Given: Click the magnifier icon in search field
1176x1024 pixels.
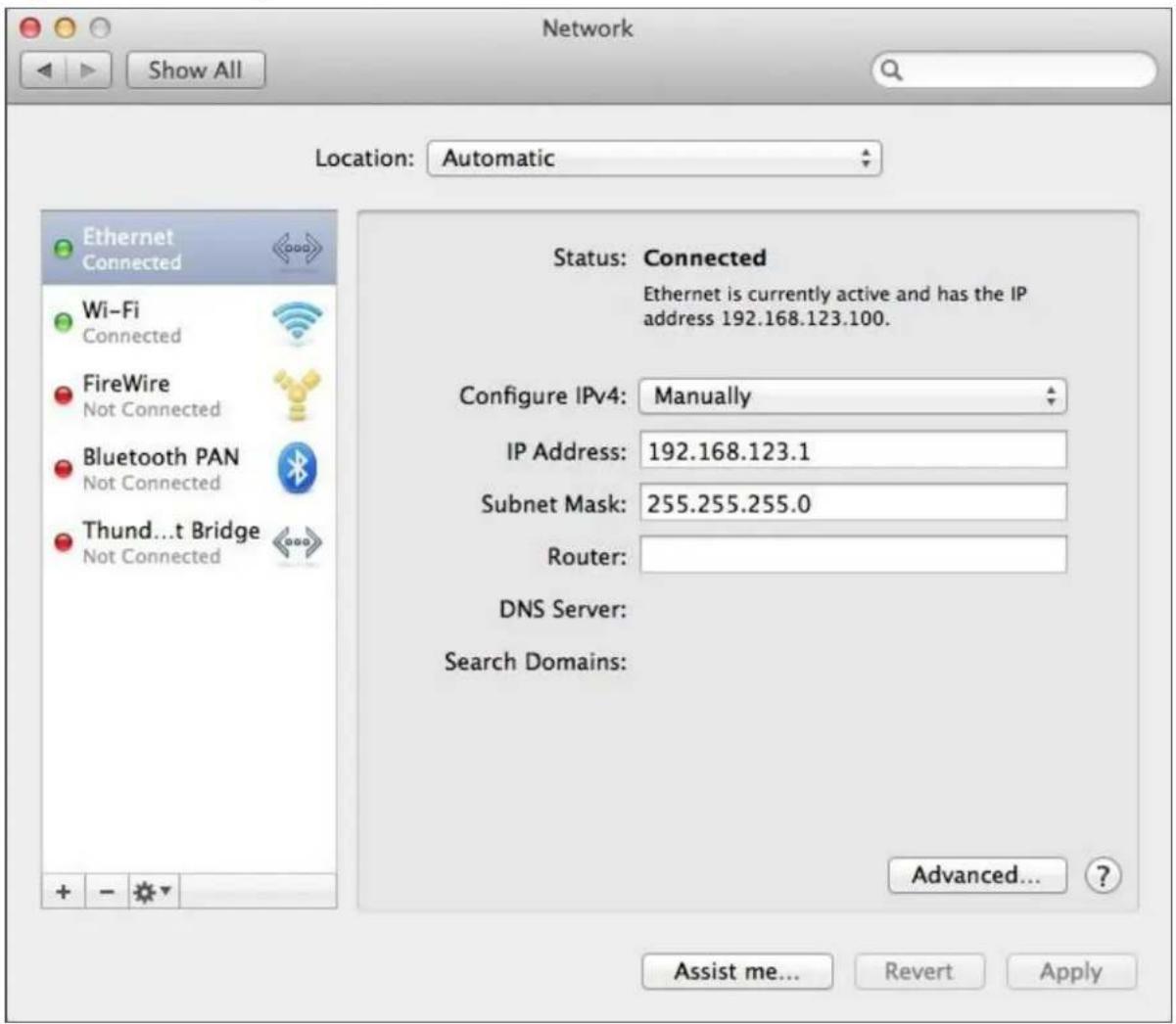Looking at the screenshot, I should coord(891,70).
